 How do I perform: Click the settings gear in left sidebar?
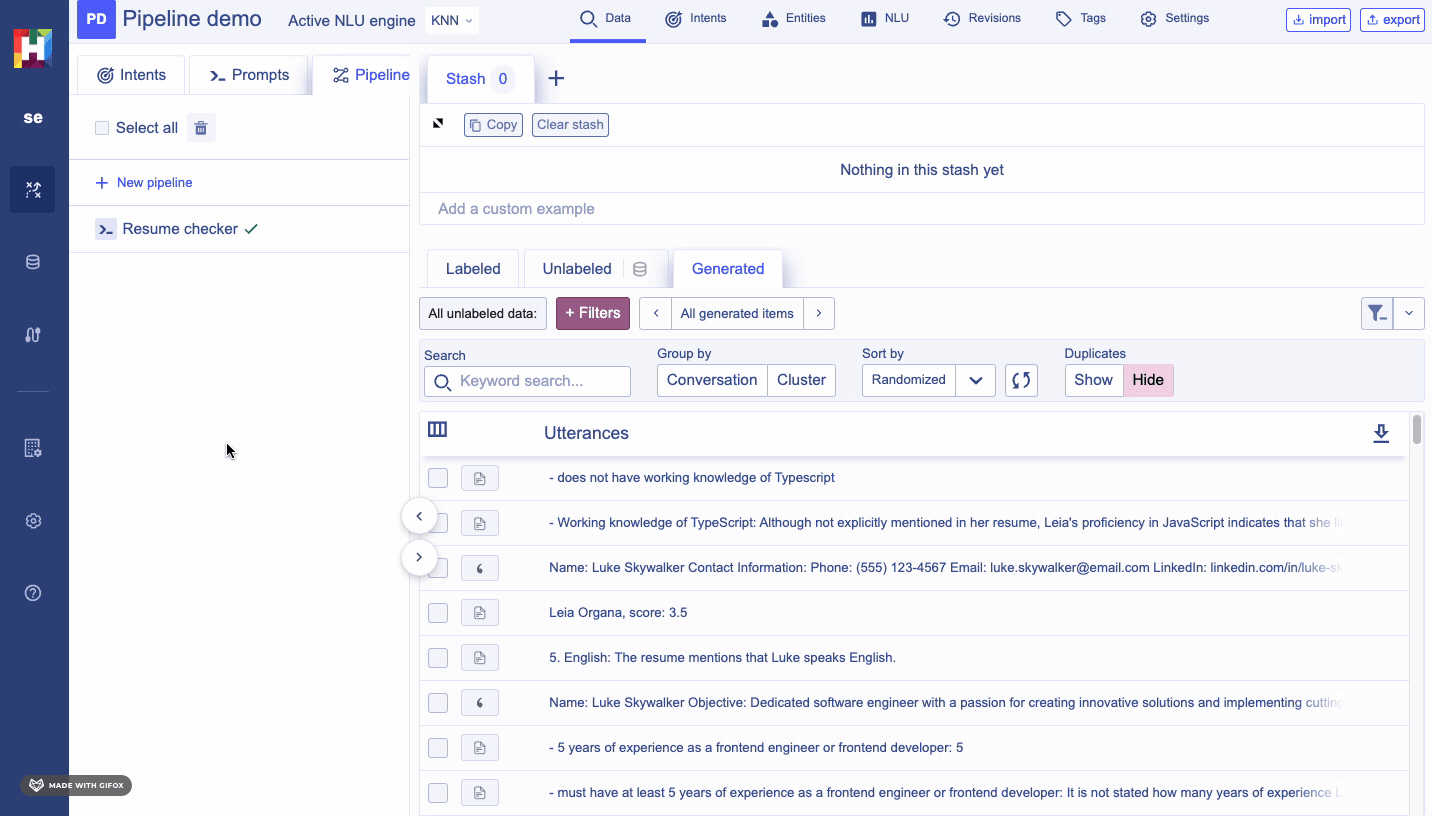tap(33, 521)
